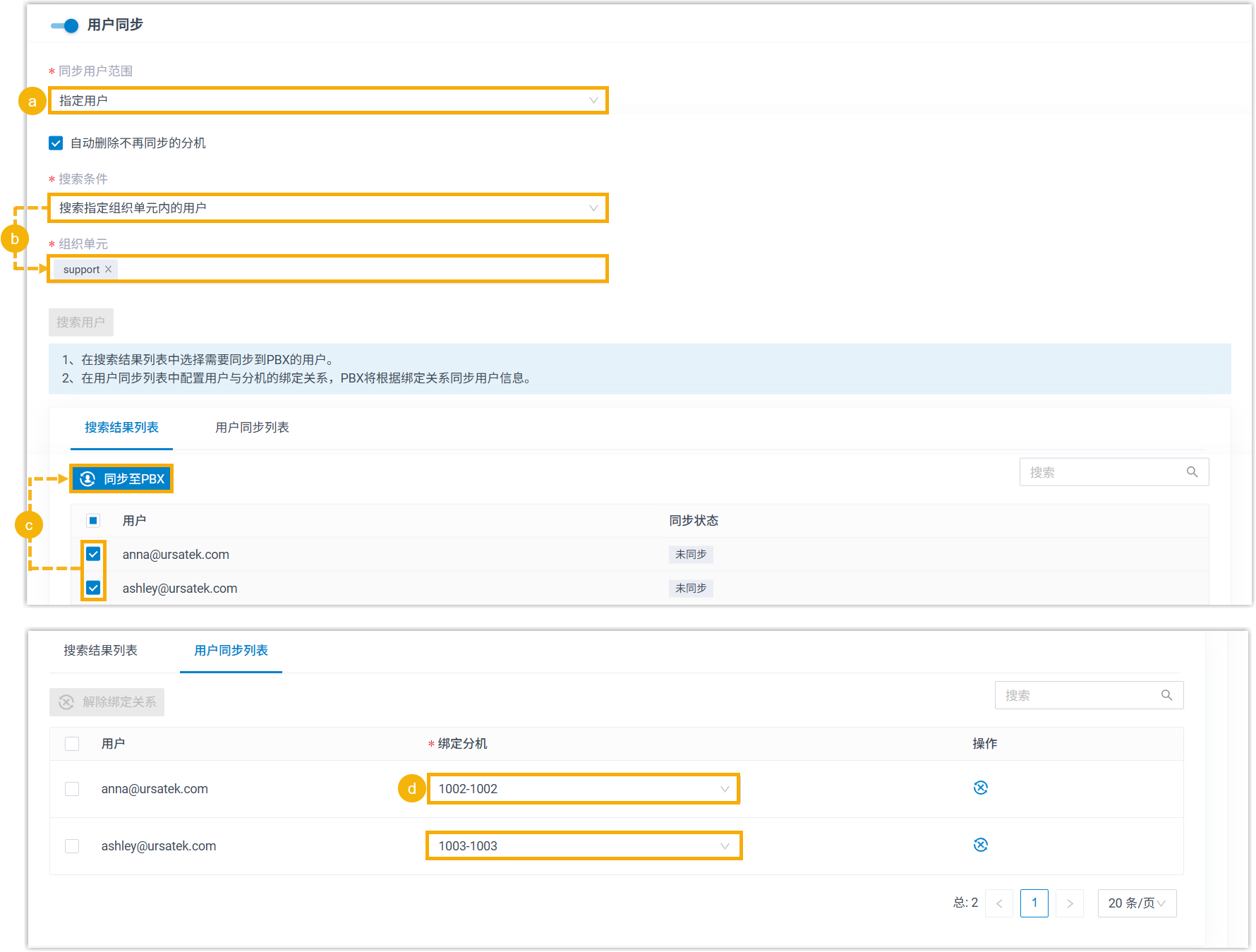Uncheck anna@ursatek.com in search results
This screenshot has width=1256, height=952.
coord(93,554)
